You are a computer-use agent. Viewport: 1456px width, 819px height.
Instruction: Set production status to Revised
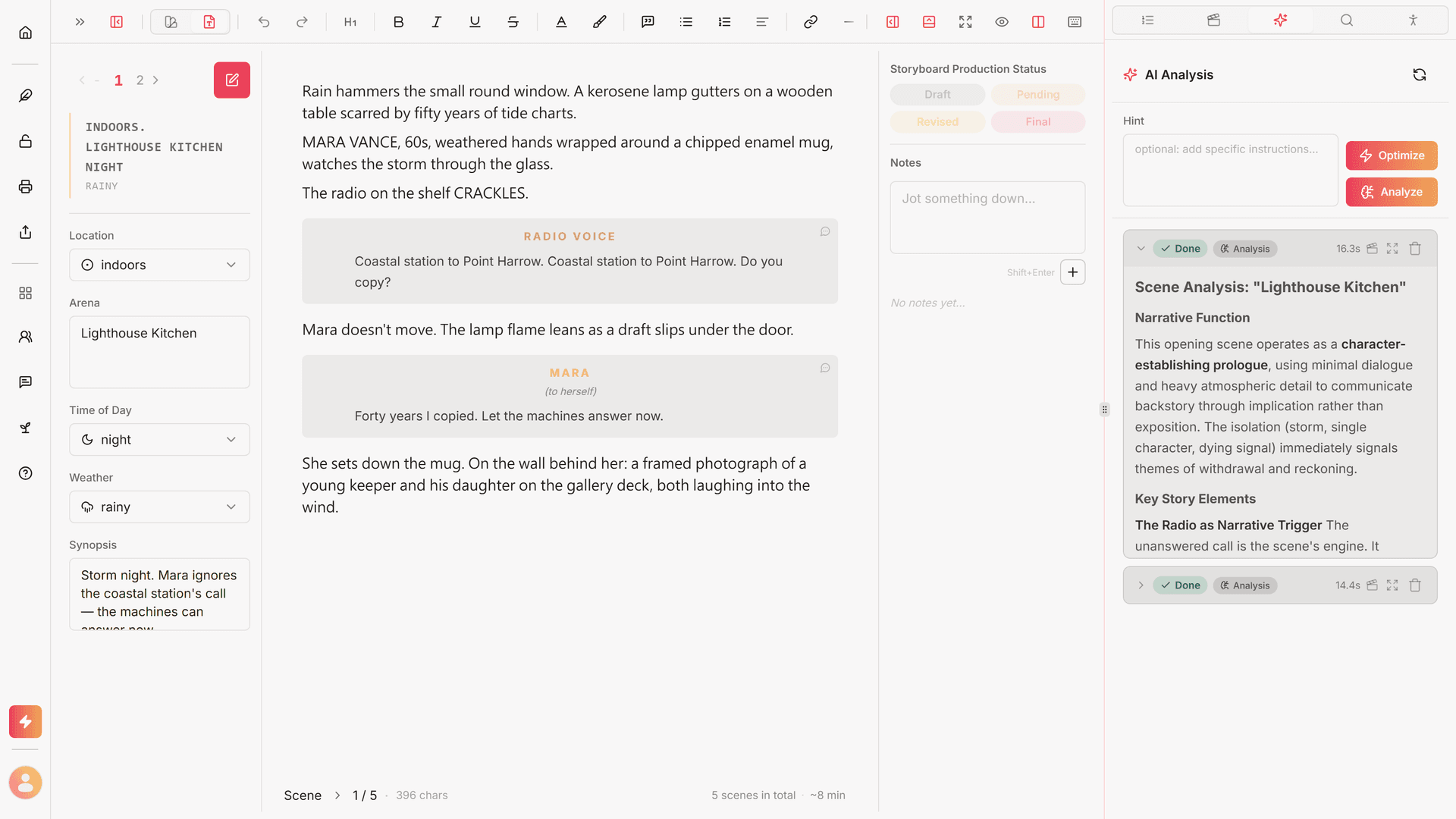click(937, 122)
